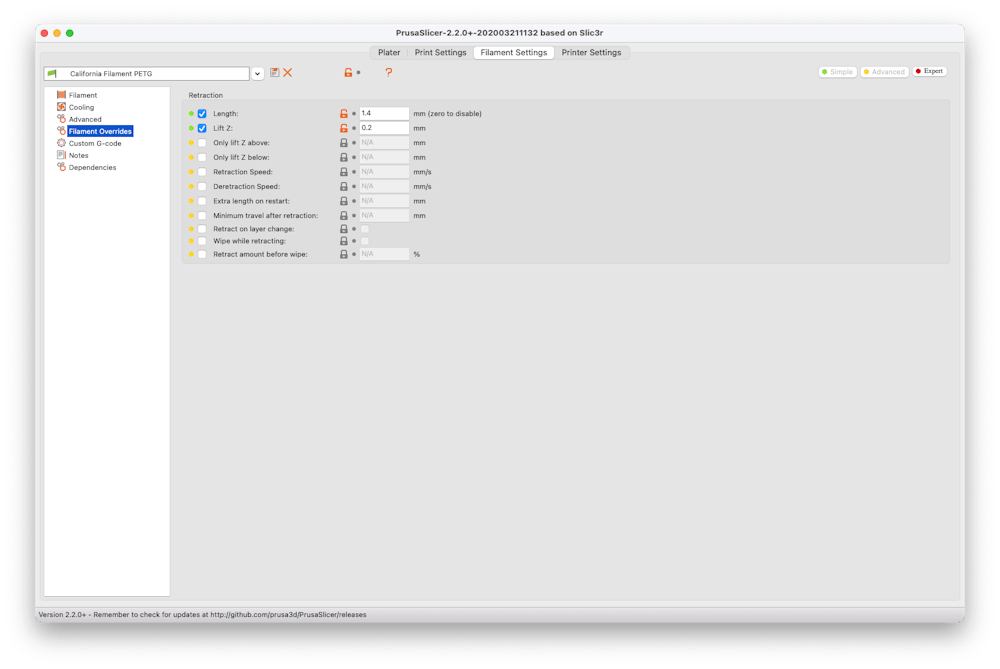Click lock icon for Retract amount before wipe
1000x669 pixels.
tap(344, 254)
